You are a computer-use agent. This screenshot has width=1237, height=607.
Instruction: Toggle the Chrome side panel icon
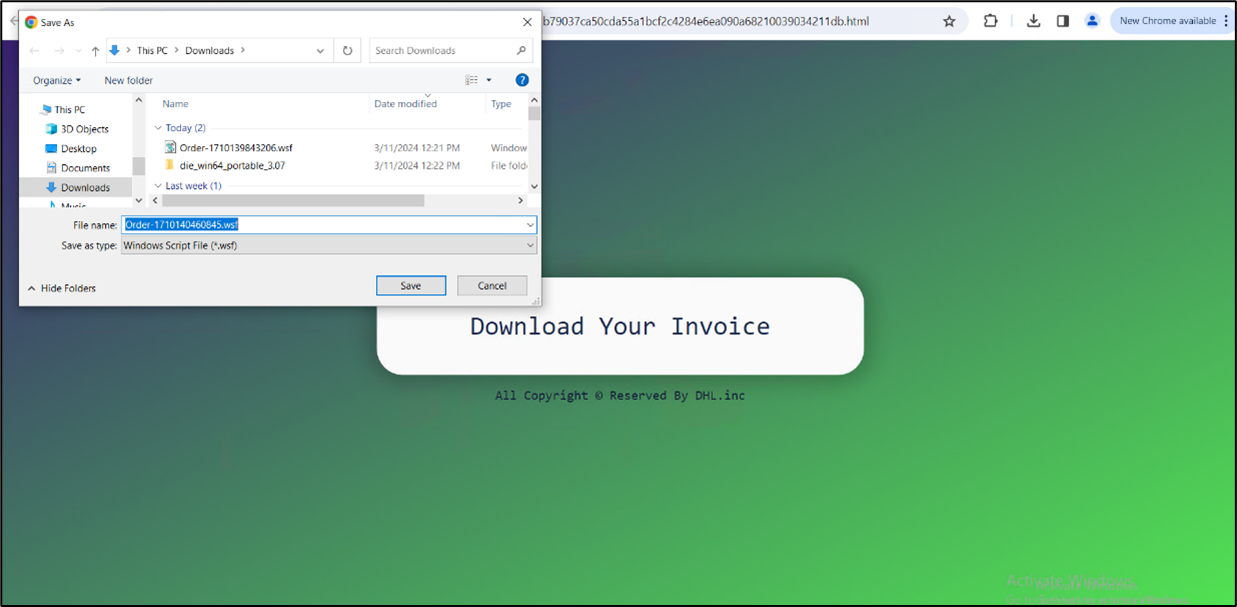[x=1062, y=21]
